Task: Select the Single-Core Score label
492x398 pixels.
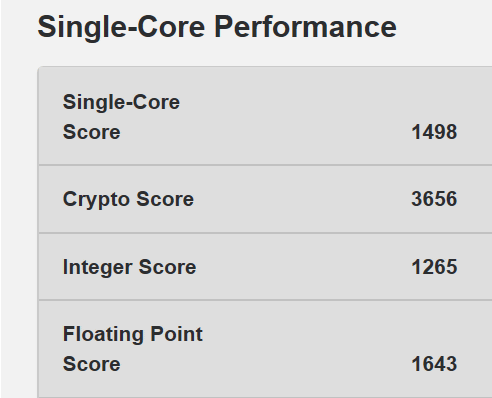Action: pyautogui.click(x=121, y=117)
